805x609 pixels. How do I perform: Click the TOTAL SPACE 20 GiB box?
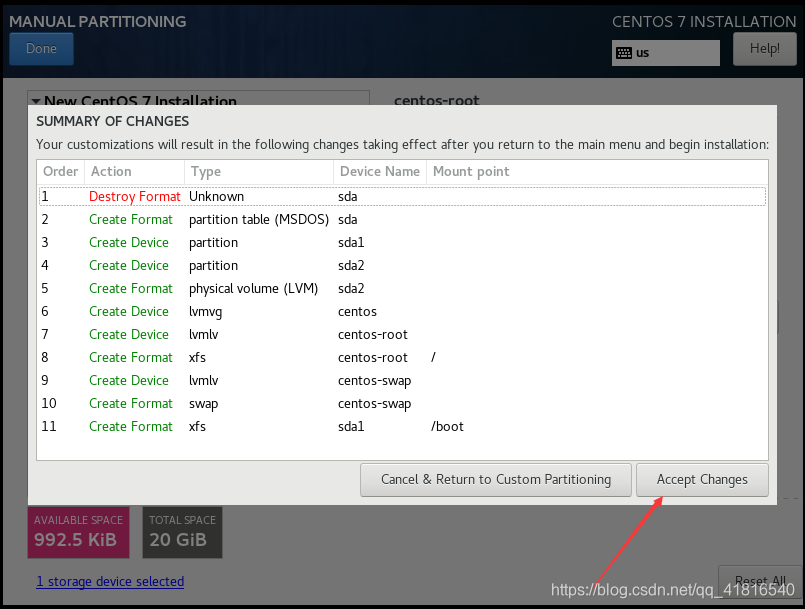point(182,532)
